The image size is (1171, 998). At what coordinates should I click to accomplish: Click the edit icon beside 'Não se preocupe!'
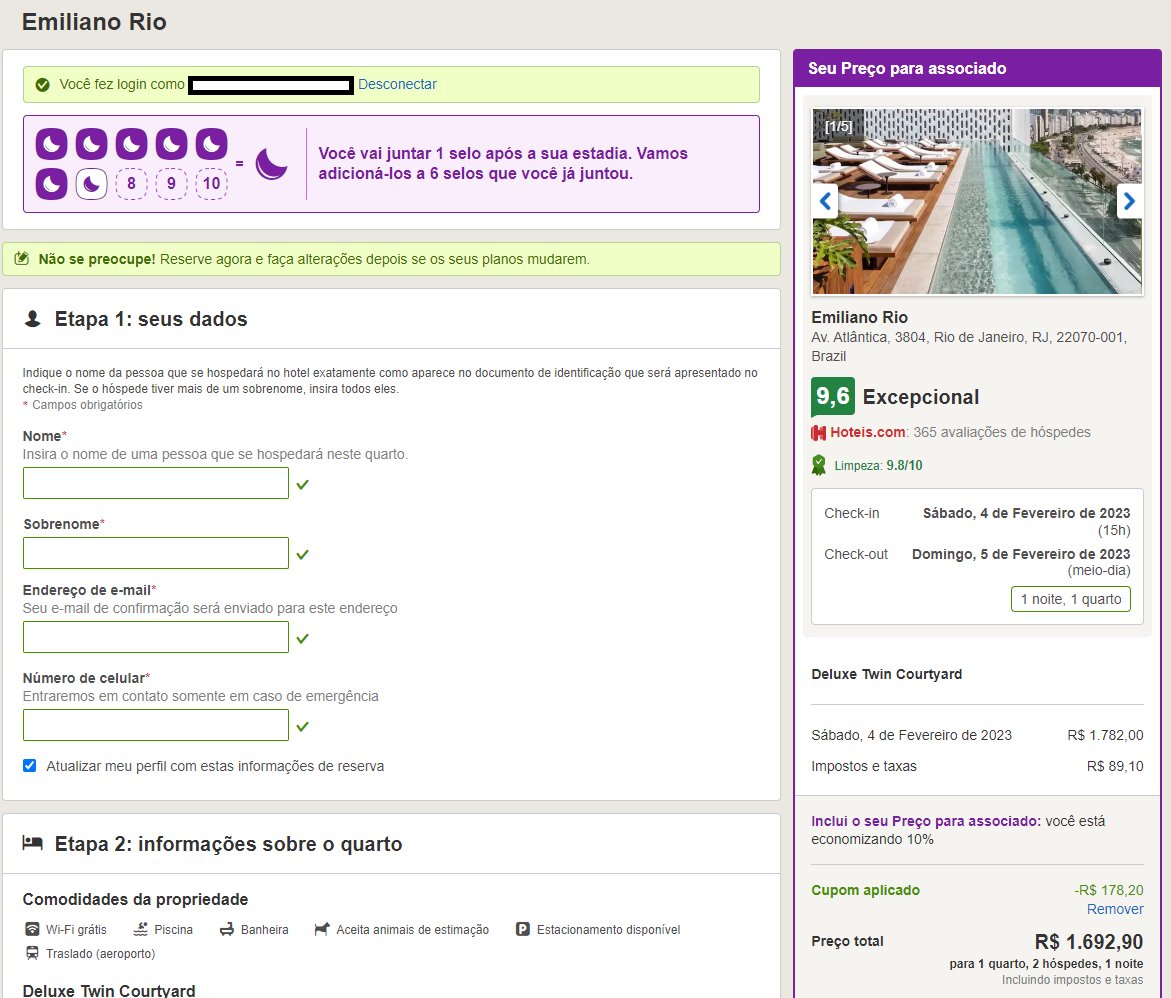pos(22,258)
